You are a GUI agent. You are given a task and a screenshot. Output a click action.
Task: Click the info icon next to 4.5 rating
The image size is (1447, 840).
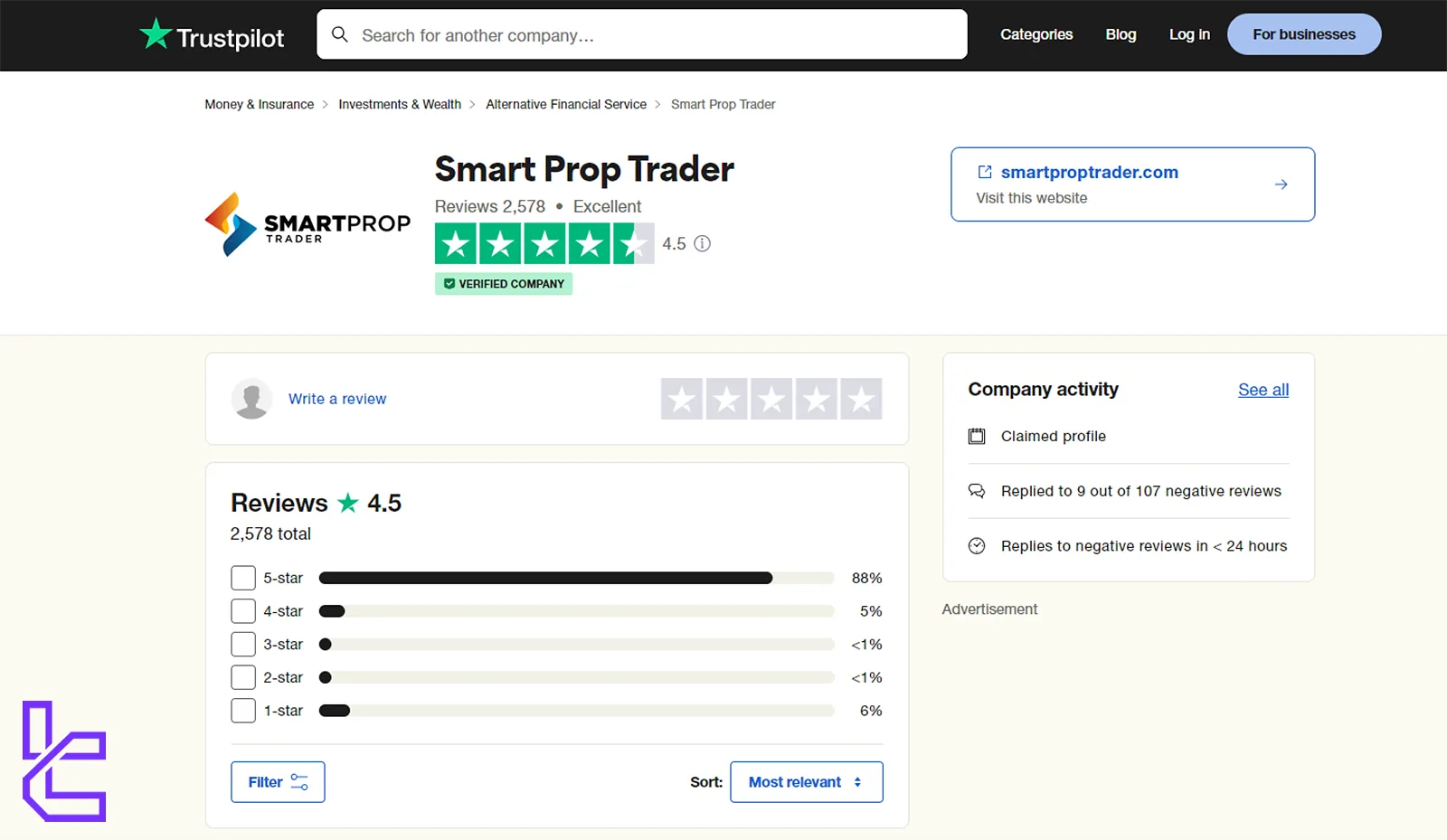704,243
